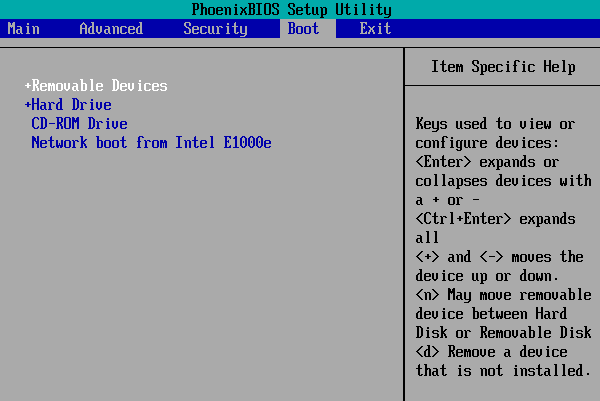Click the help line 'Disk or Removable Disk'
This screenshot has width=600, height=401.
point(504,333)
